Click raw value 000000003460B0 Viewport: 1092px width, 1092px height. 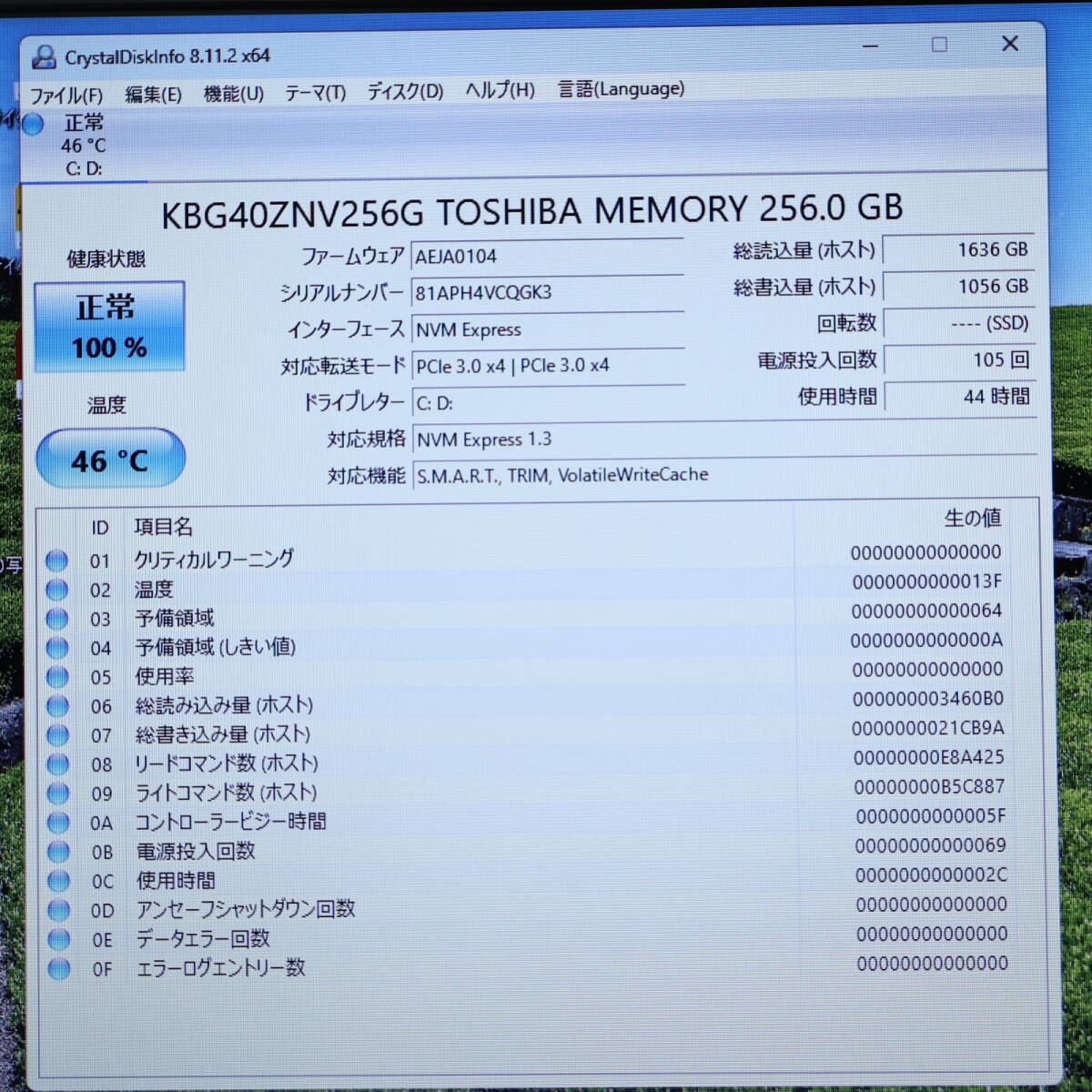tap(928, 698)
